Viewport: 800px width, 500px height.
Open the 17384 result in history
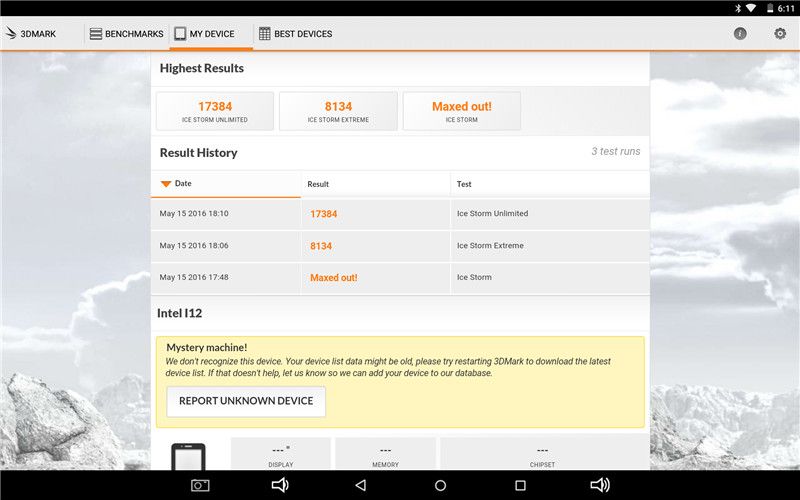(x=323, y=214)
